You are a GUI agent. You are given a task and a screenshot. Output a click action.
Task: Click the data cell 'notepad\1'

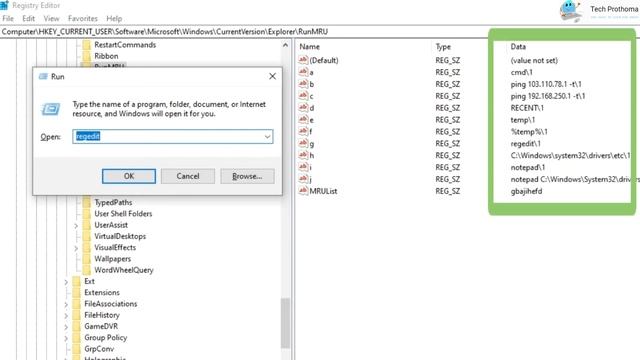click(528, 167)
